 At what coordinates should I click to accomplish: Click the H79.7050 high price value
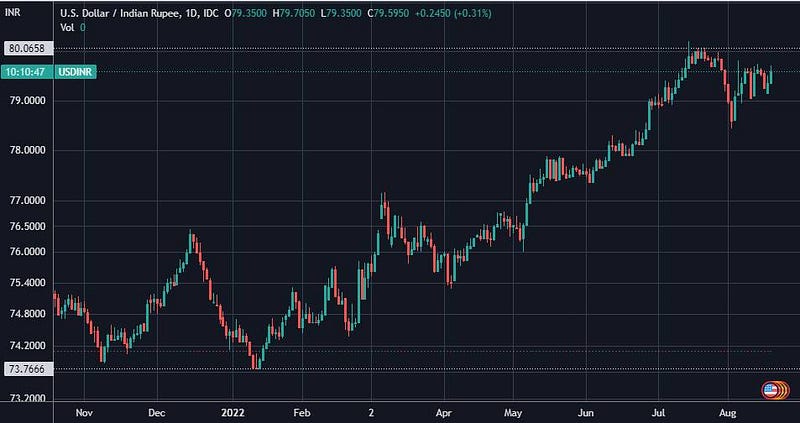click(x=292, y=14)
